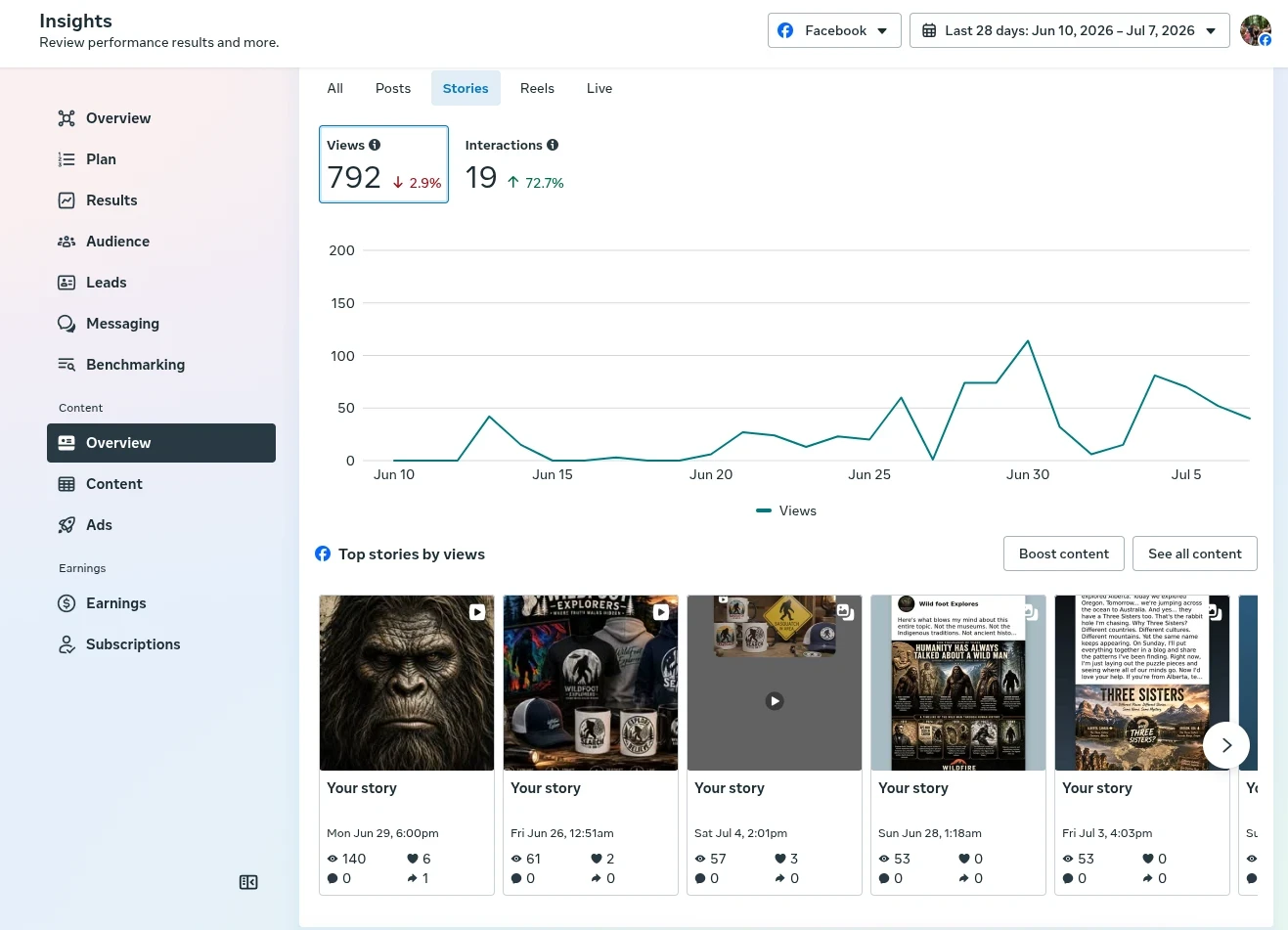This screenshot has height=930, width=1288.
Task: Select the Stories tab
Action: click(x=466, y=88)
